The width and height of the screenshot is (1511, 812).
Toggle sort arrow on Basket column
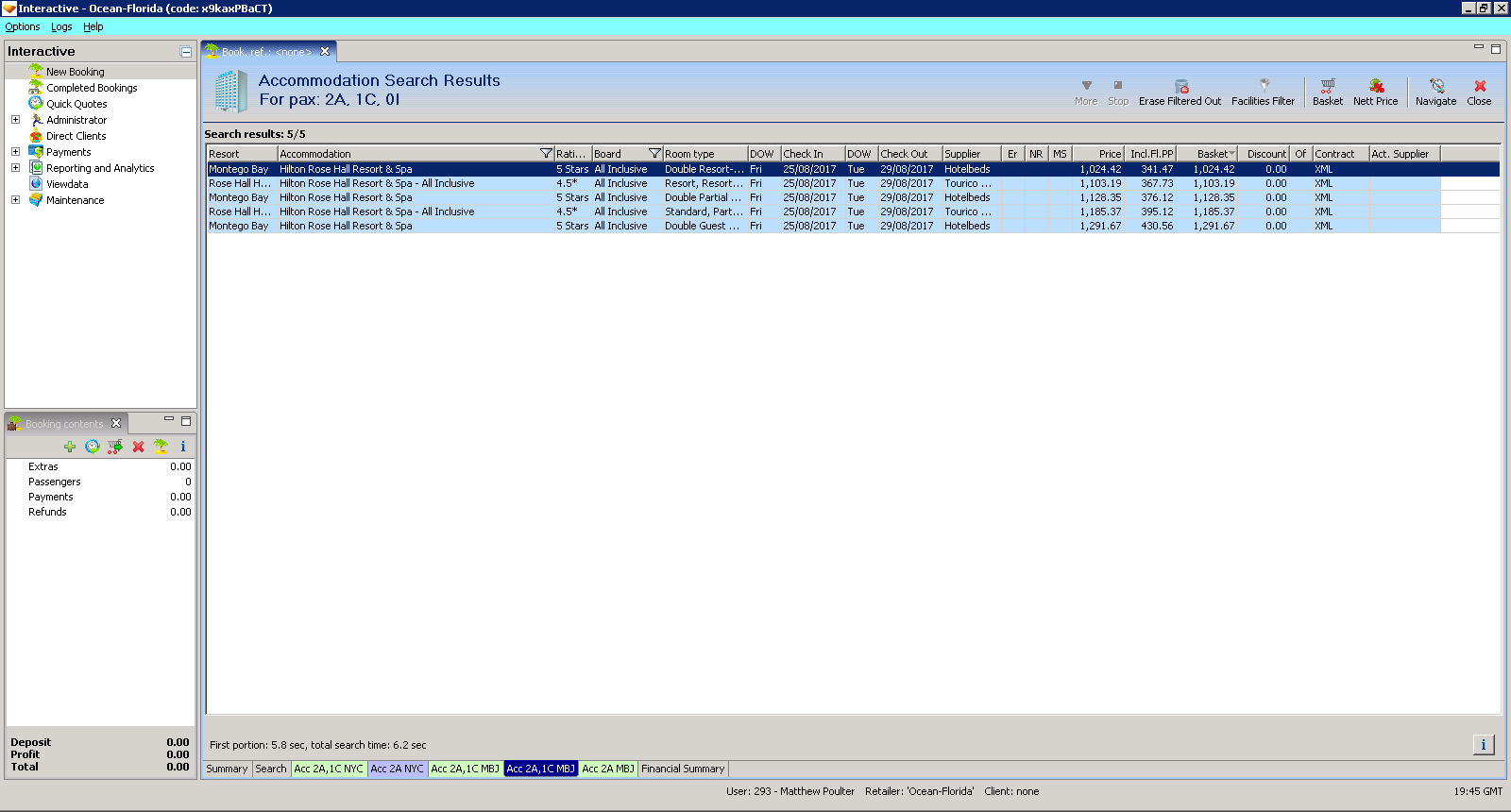1231,154
